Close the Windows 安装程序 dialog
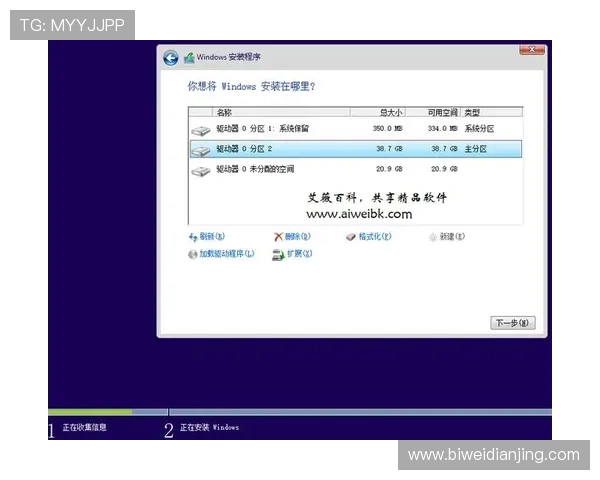This screenshot has width=600, height=480. pyautogui.click(x=532, y=50)
